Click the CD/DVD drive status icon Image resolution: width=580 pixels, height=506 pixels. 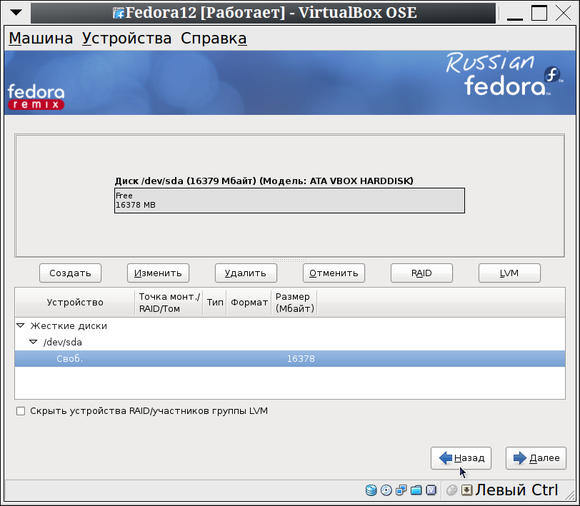[x=386, y=490]
